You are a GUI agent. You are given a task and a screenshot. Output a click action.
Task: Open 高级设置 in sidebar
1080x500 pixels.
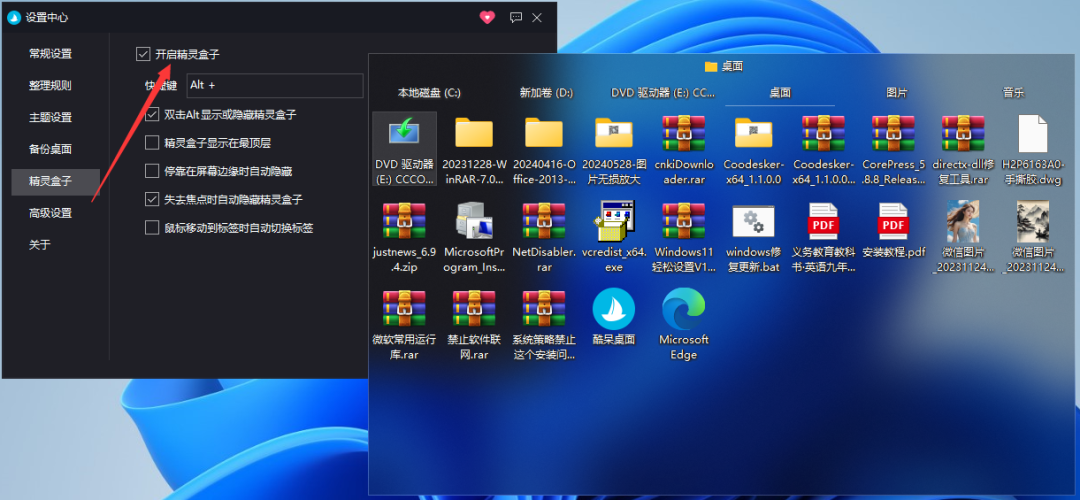[50, 213]
